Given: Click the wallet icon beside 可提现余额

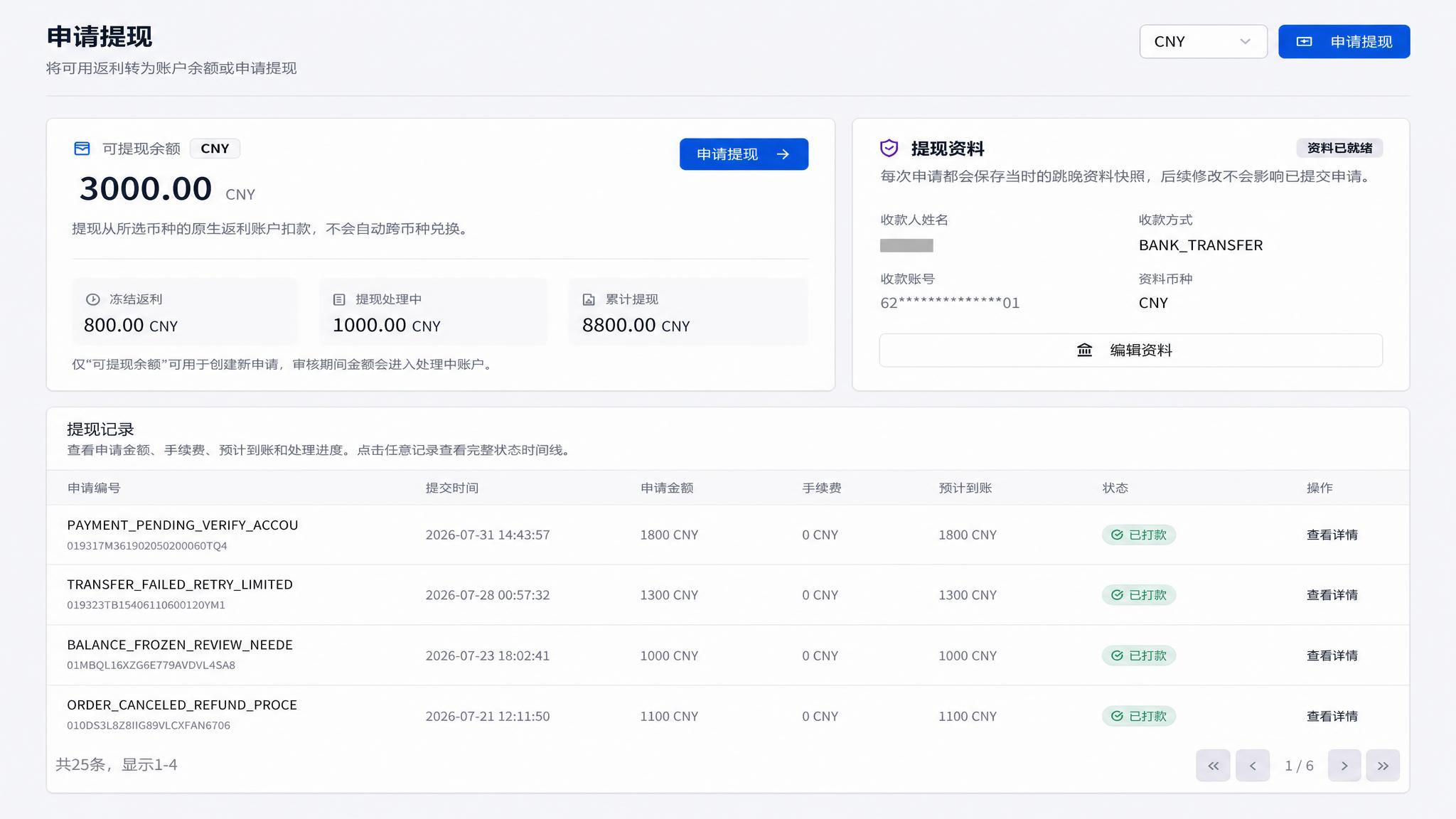Looking at the screenshot, I should tap(82, 149).
